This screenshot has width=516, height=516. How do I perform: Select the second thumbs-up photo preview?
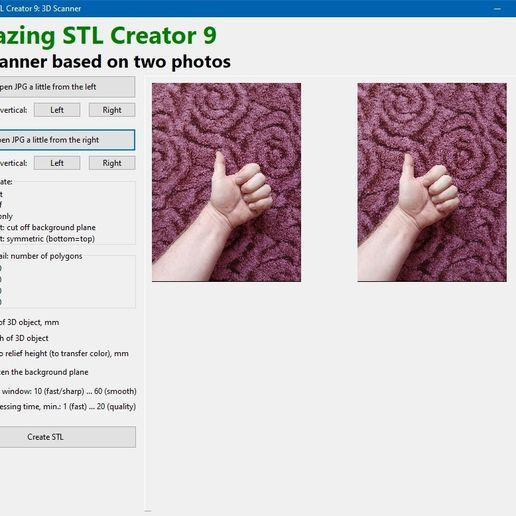point(432,182)
